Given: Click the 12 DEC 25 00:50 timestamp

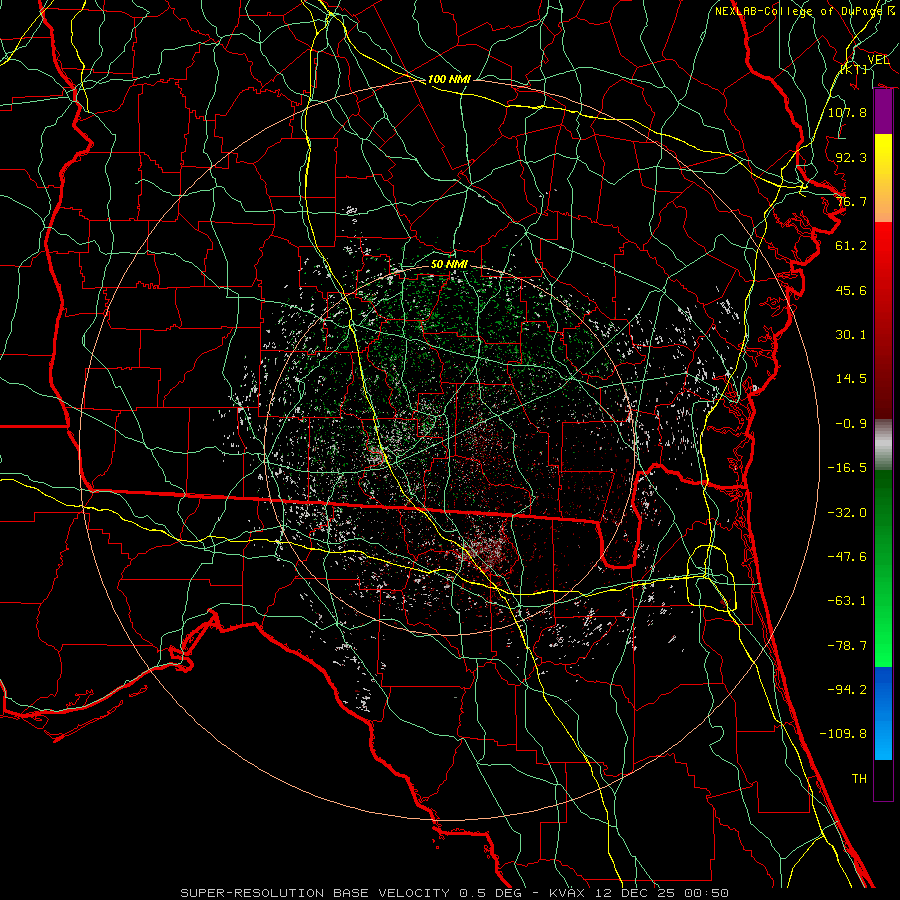Looking at the screenshot, I should point(662,893).
